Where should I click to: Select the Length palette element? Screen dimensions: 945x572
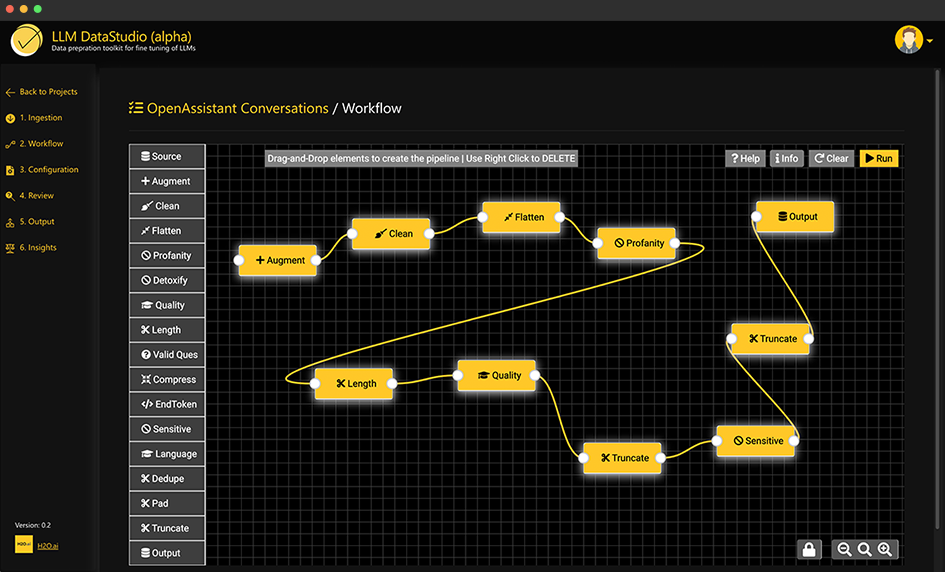(x=167, y=330)
